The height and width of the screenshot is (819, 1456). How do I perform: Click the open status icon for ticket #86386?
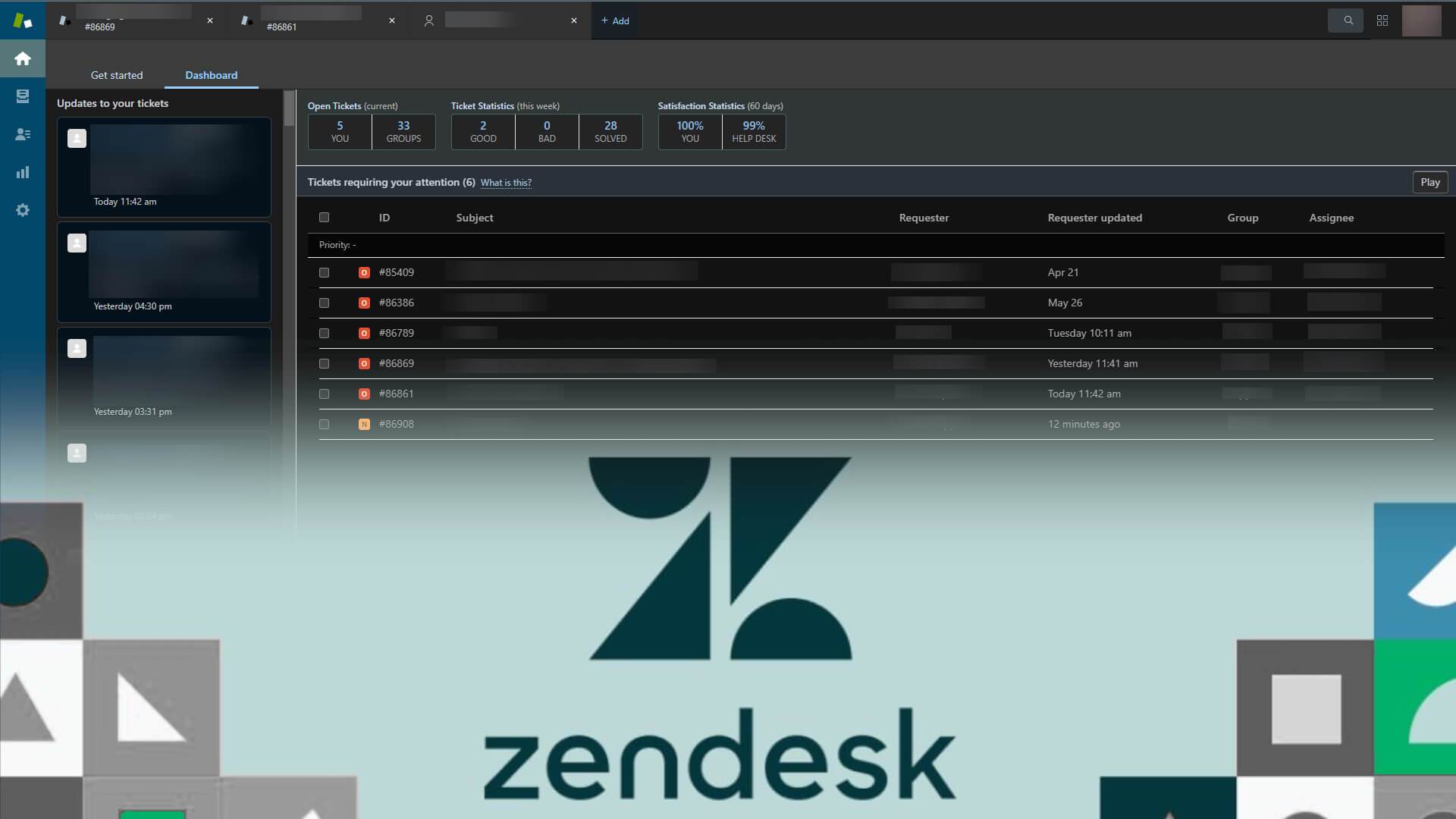(x=364, y=303)
